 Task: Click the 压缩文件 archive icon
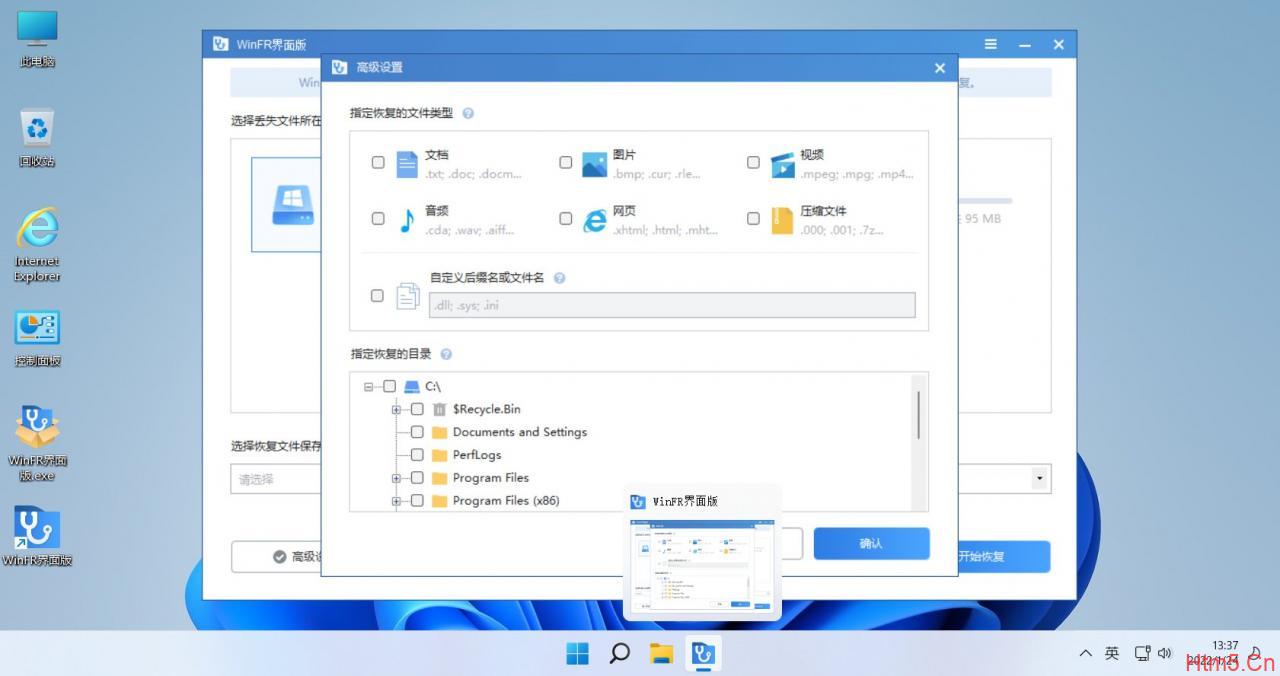pyautogui.click(x=782, y=220)
